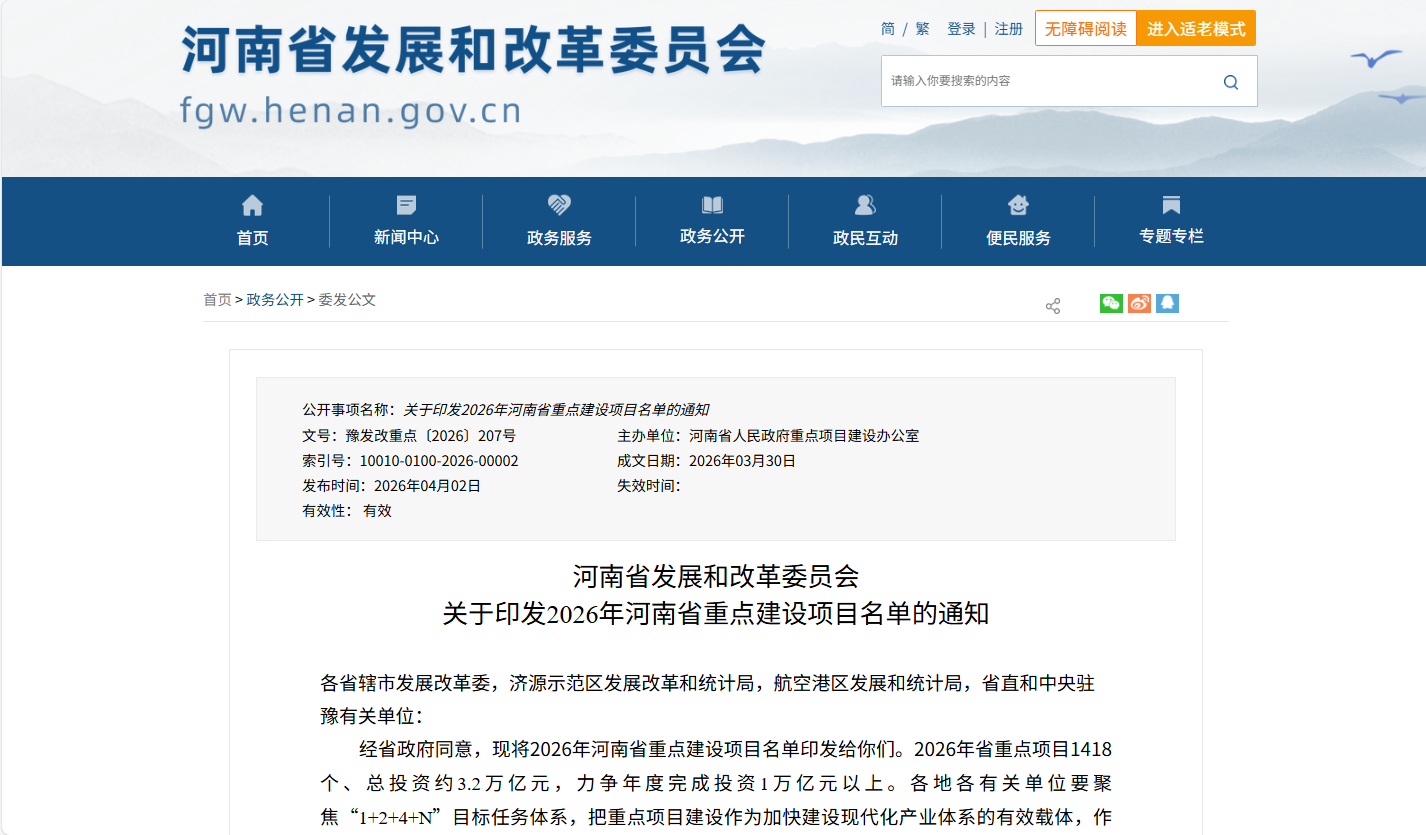The width and height of the screenshot is (1426, 835).
Task: Click the share icon
Action: pyautogui.click(x=1053, y=306)
